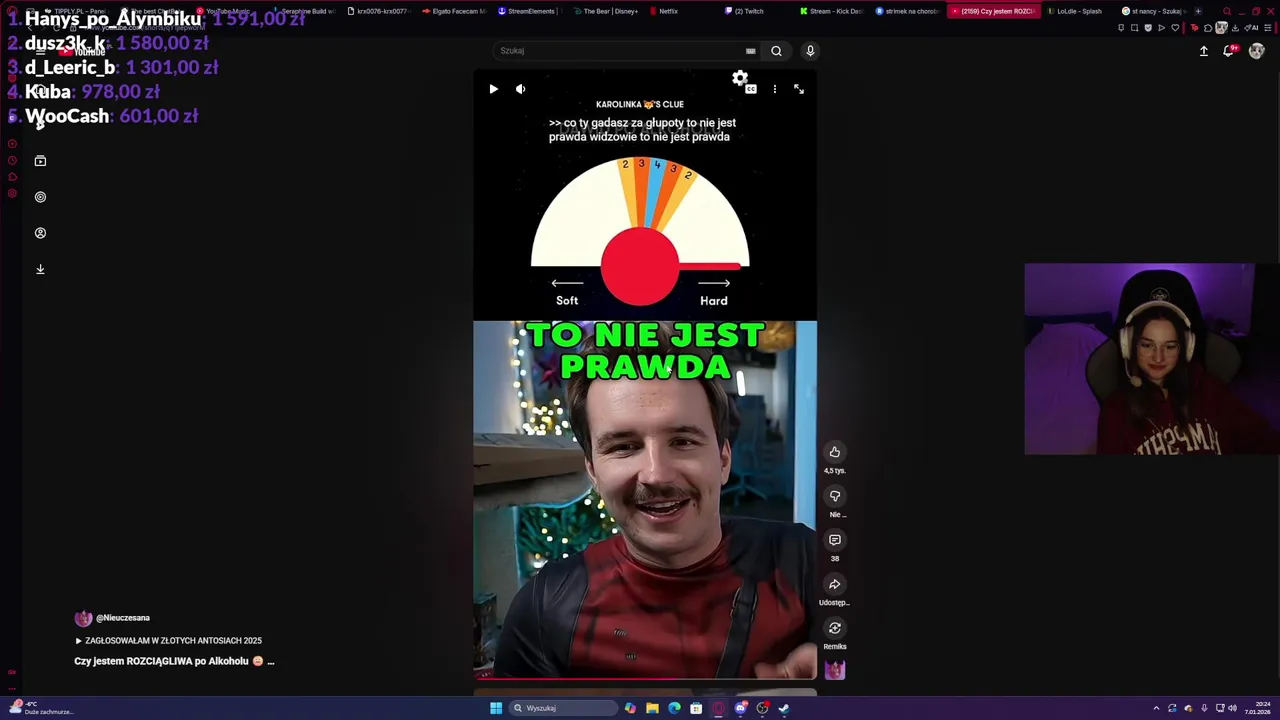Create a Remiks of this Short
Screen dimensions: 1280x720
(835, 628)
